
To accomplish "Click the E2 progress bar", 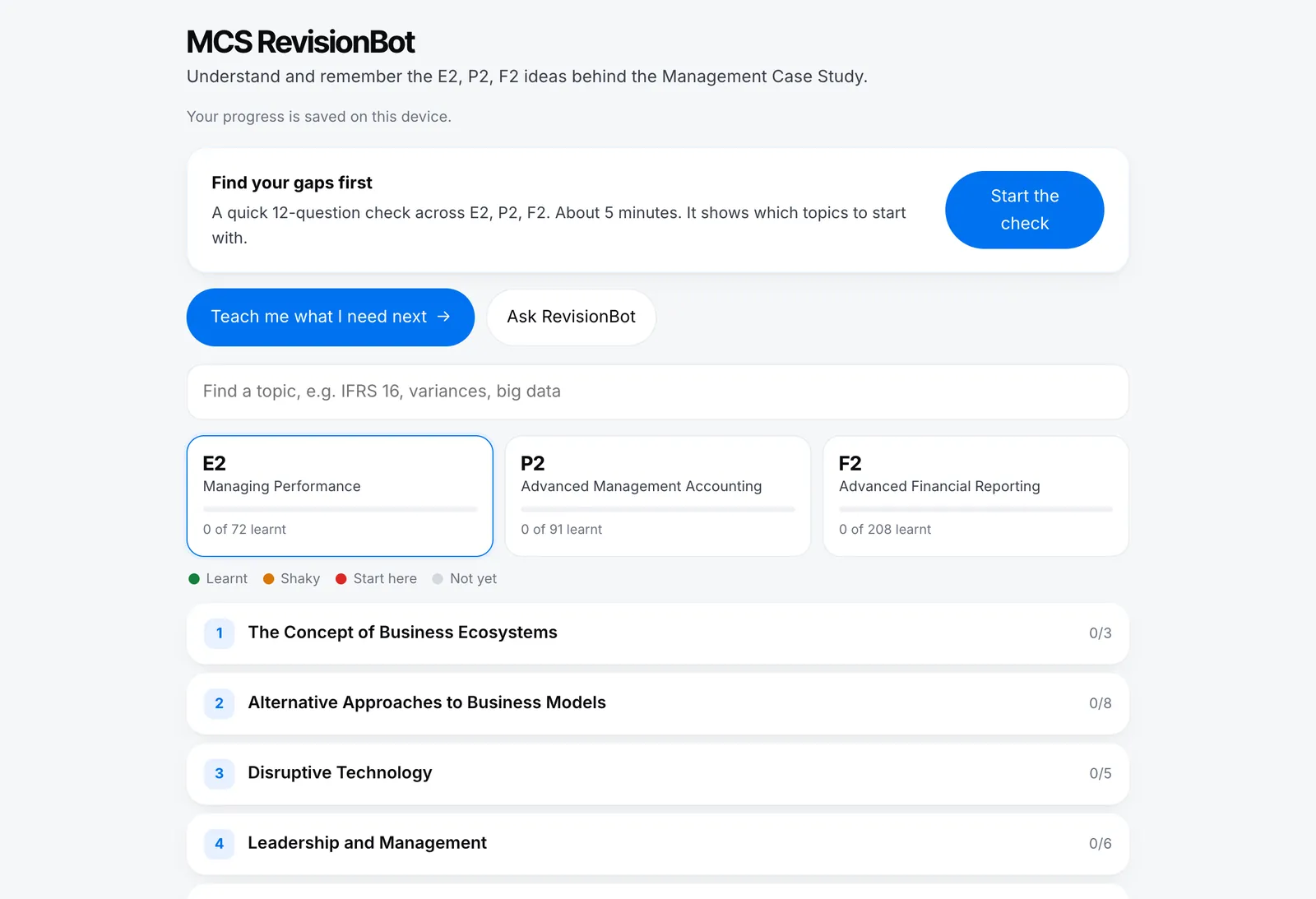I will click(x=340, y=509).
